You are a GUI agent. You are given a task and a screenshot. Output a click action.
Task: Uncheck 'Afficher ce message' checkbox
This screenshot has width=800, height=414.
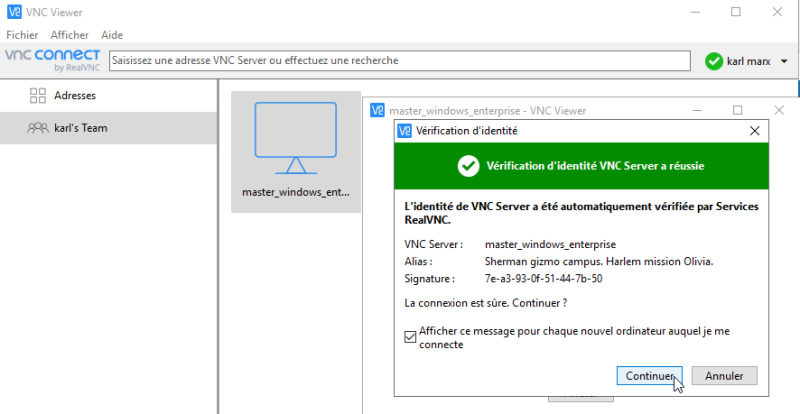pyautogui.click(x=410, y=337)
